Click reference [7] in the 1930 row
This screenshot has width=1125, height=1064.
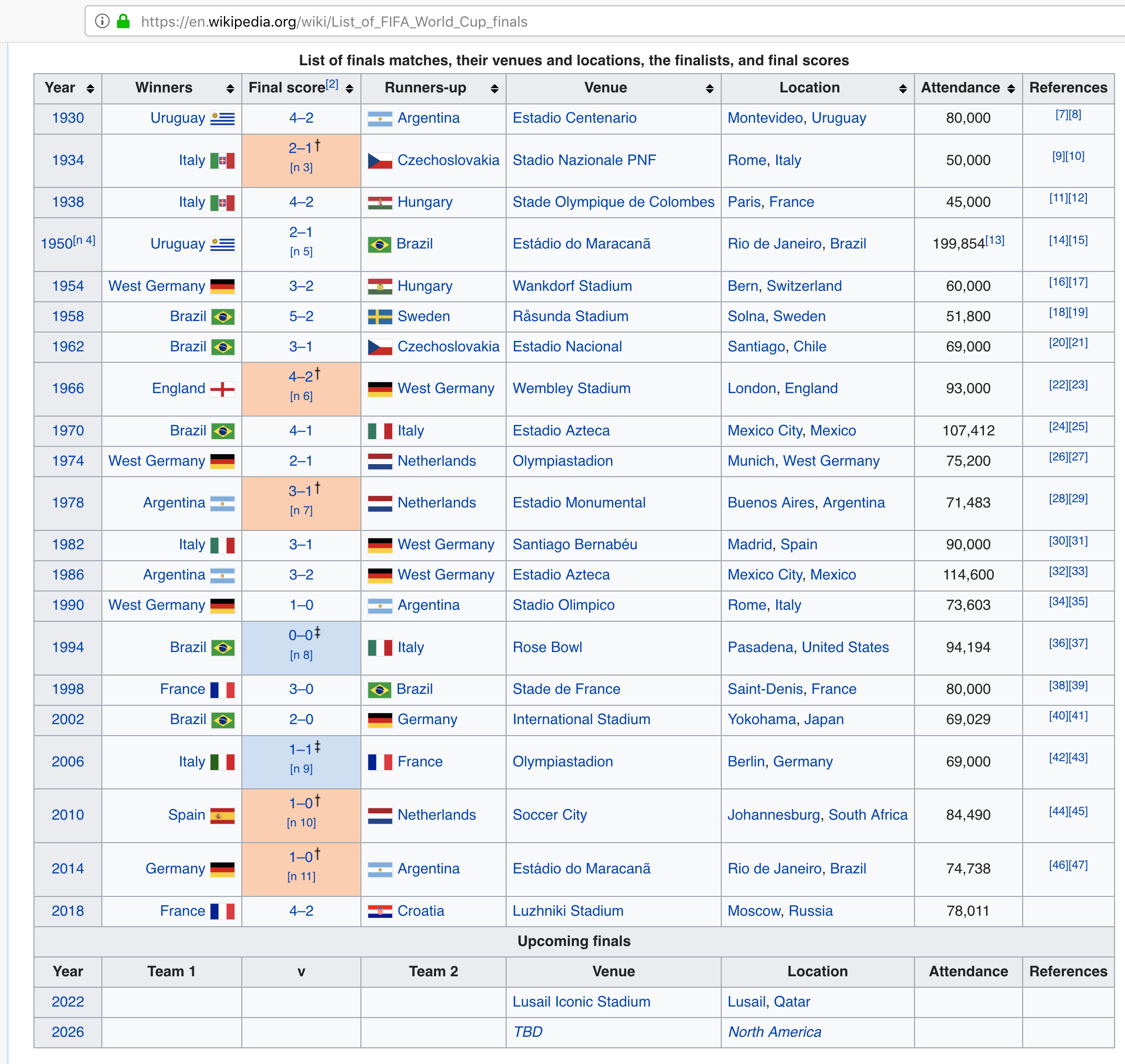tap(1062, 114)
